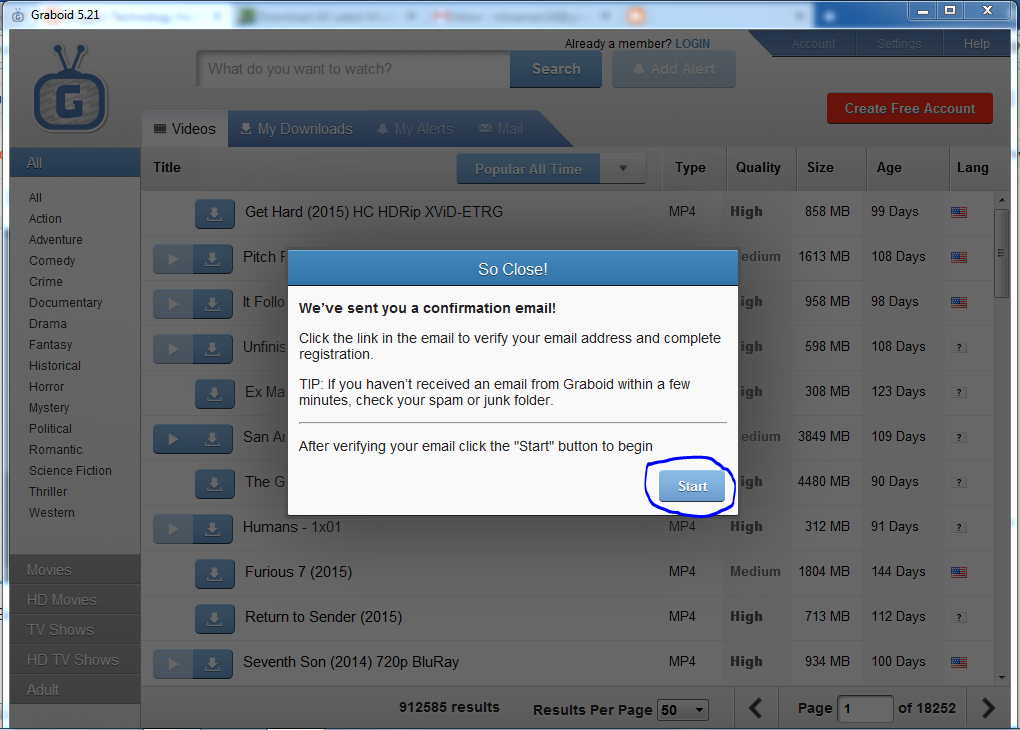Screen dimensions: 1020x730
Task: Play the Pitch row video
Action: coord(173,259)
